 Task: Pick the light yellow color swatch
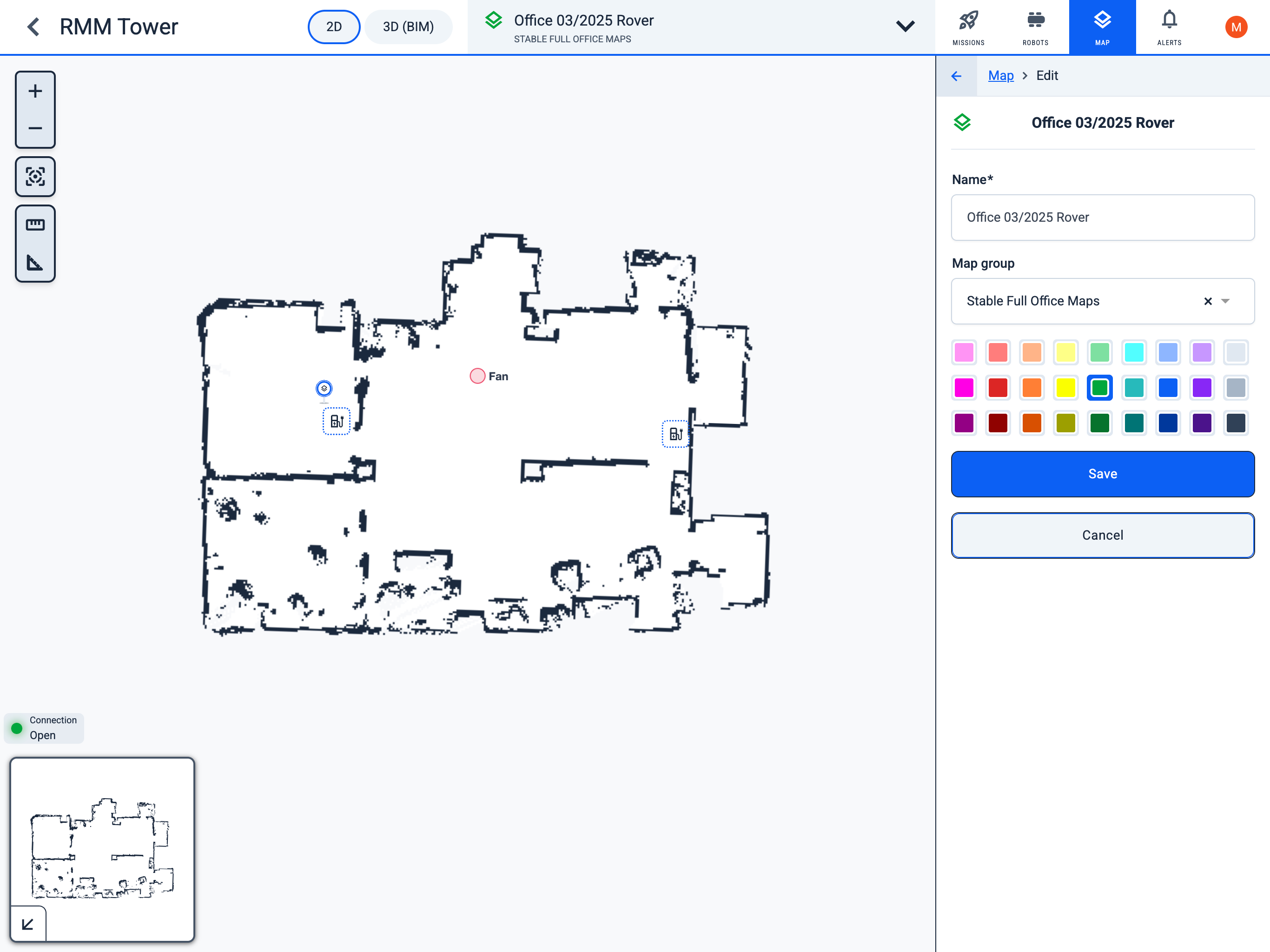pos(1065,352)
